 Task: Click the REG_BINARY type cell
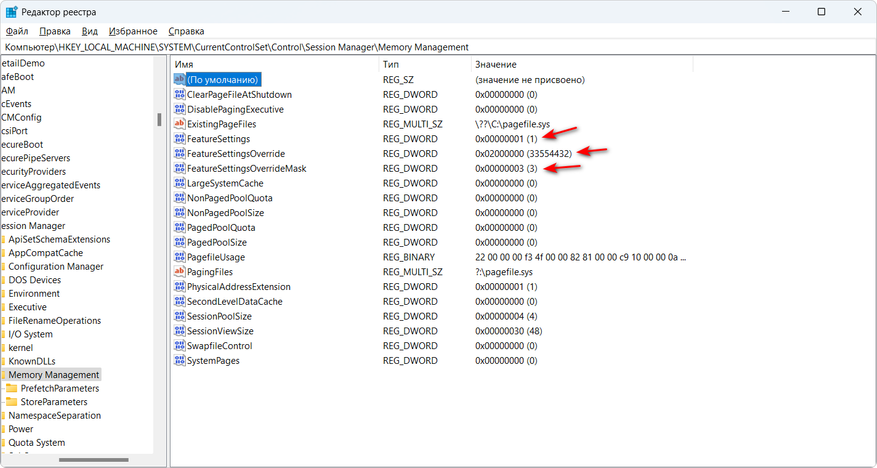click(409, 257)
